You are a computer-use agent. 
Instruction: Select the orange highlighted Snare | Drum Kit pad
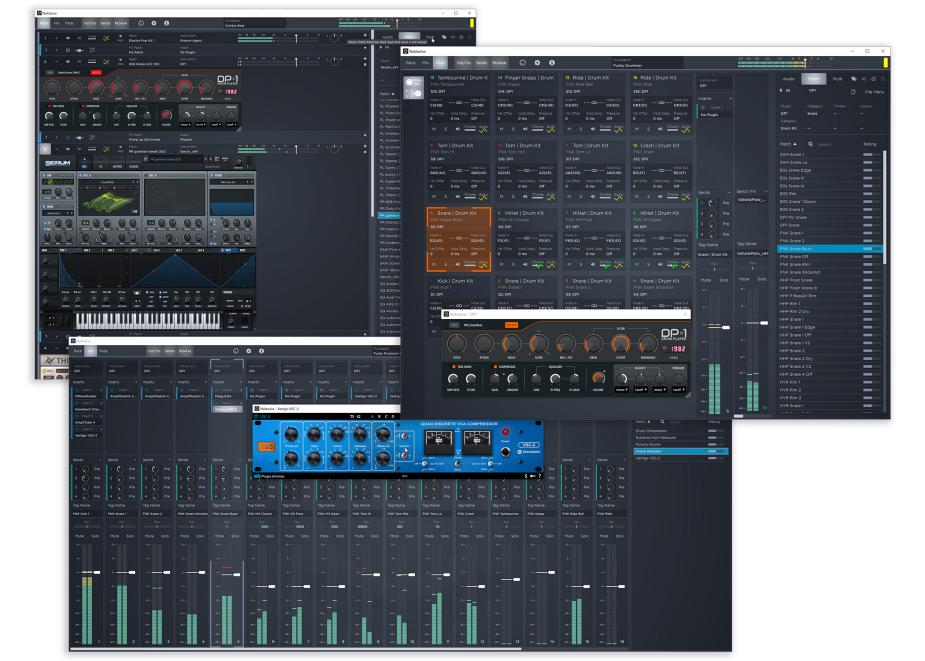coord(459,239)
